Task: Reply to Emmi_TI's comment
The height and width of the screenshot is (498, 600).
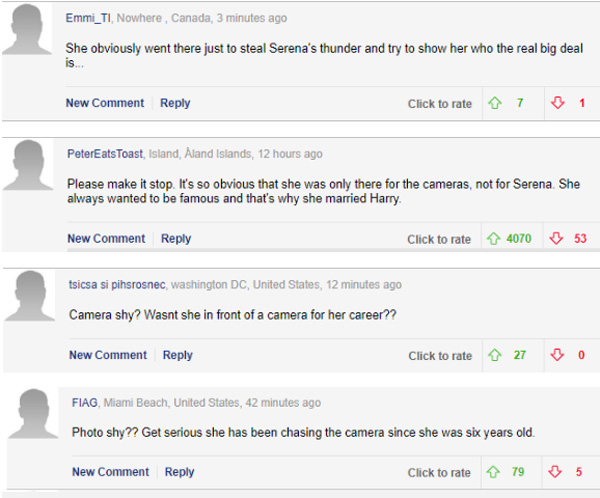Action: tap(175, 103)
